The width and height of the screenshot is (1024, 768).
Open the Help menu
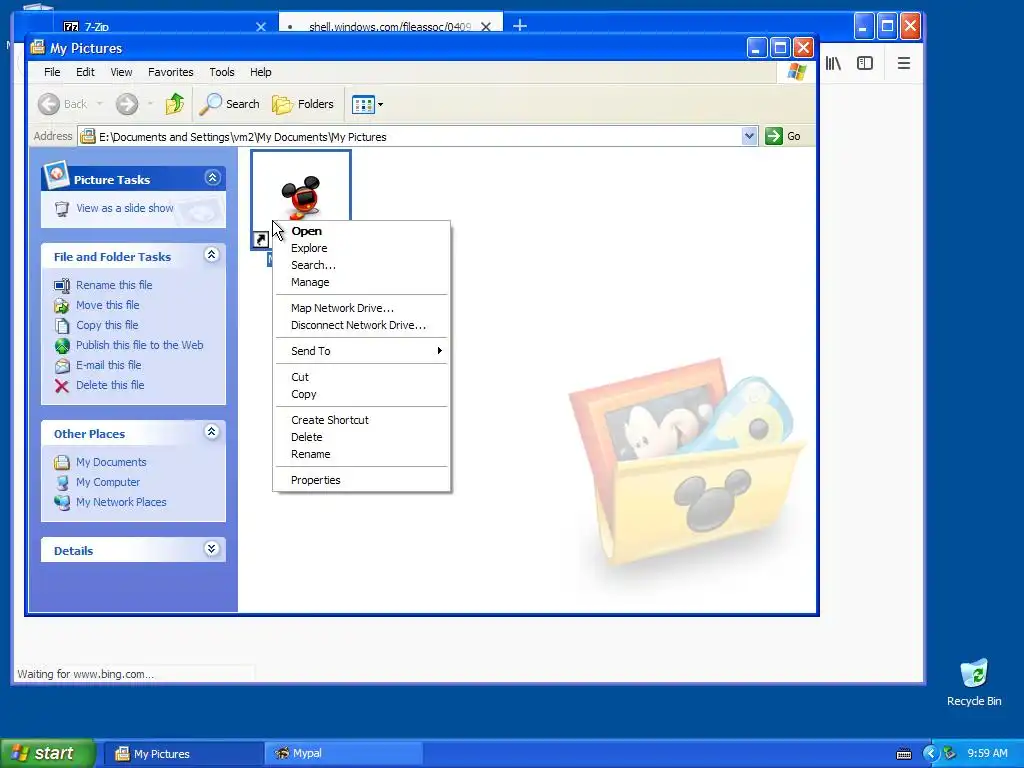pyautogui.click(x=261, y=72)
